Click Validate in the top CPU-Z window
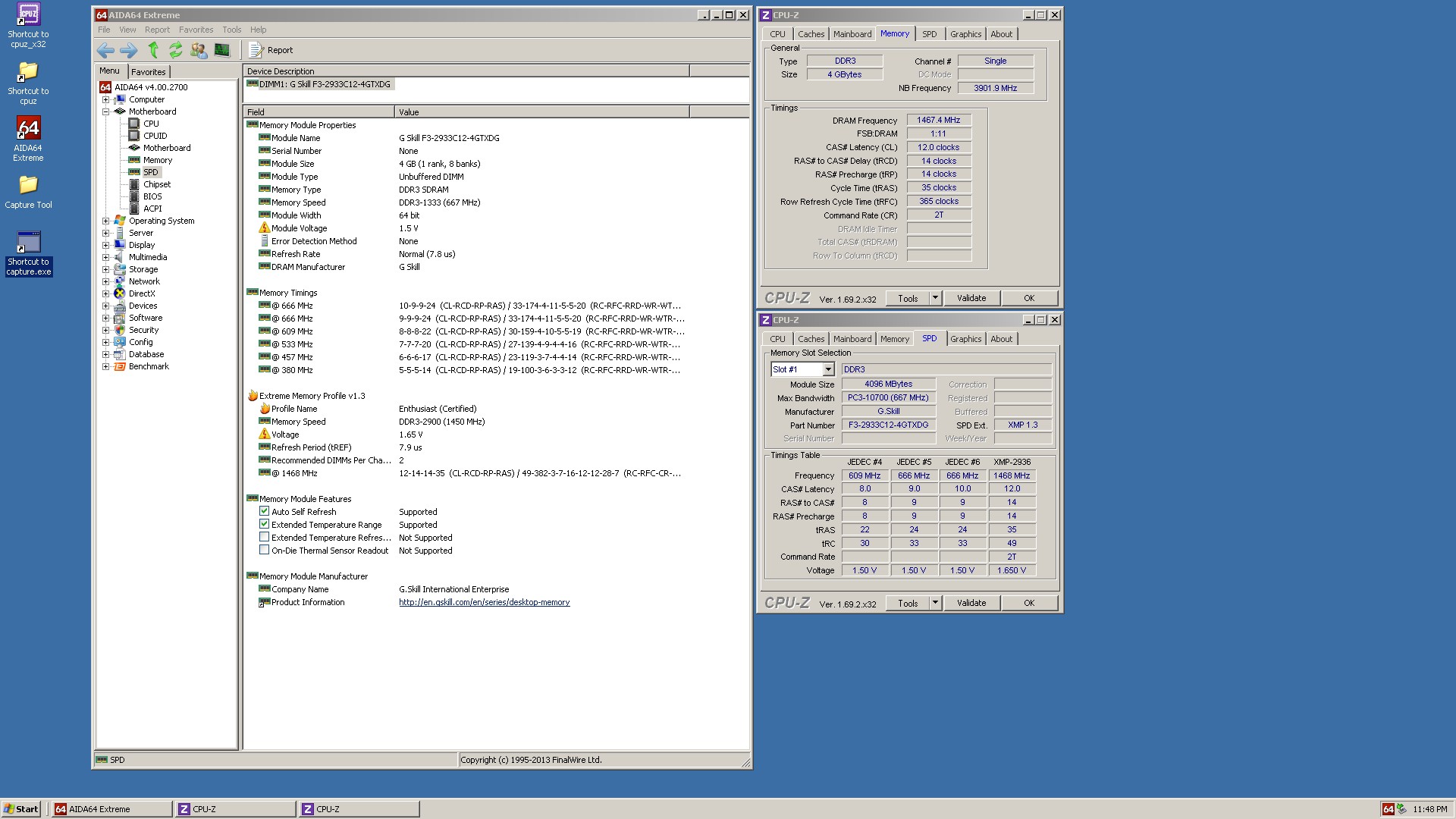This screenshot has width=1456, height=819. pos(971,298)
